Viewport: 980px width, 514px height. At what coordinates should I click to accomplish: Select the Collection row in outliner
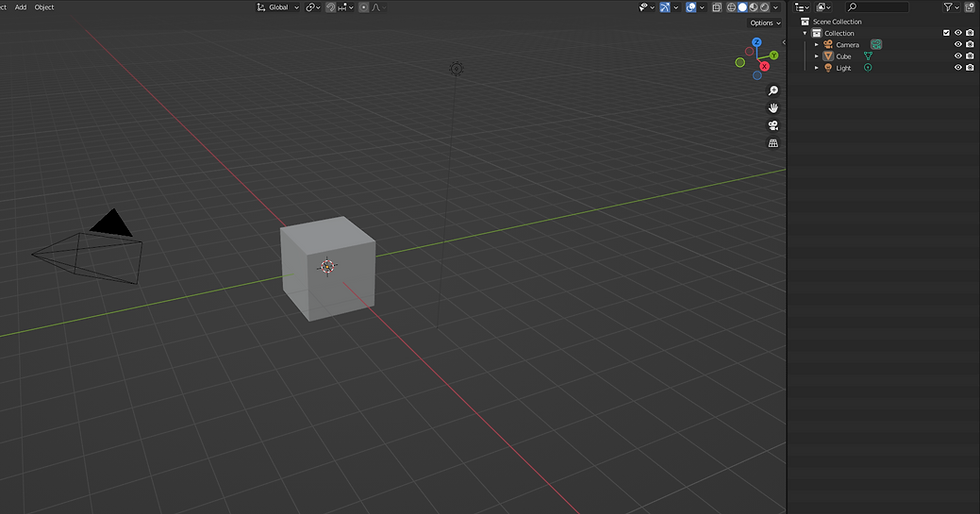(x=839, y=33)
